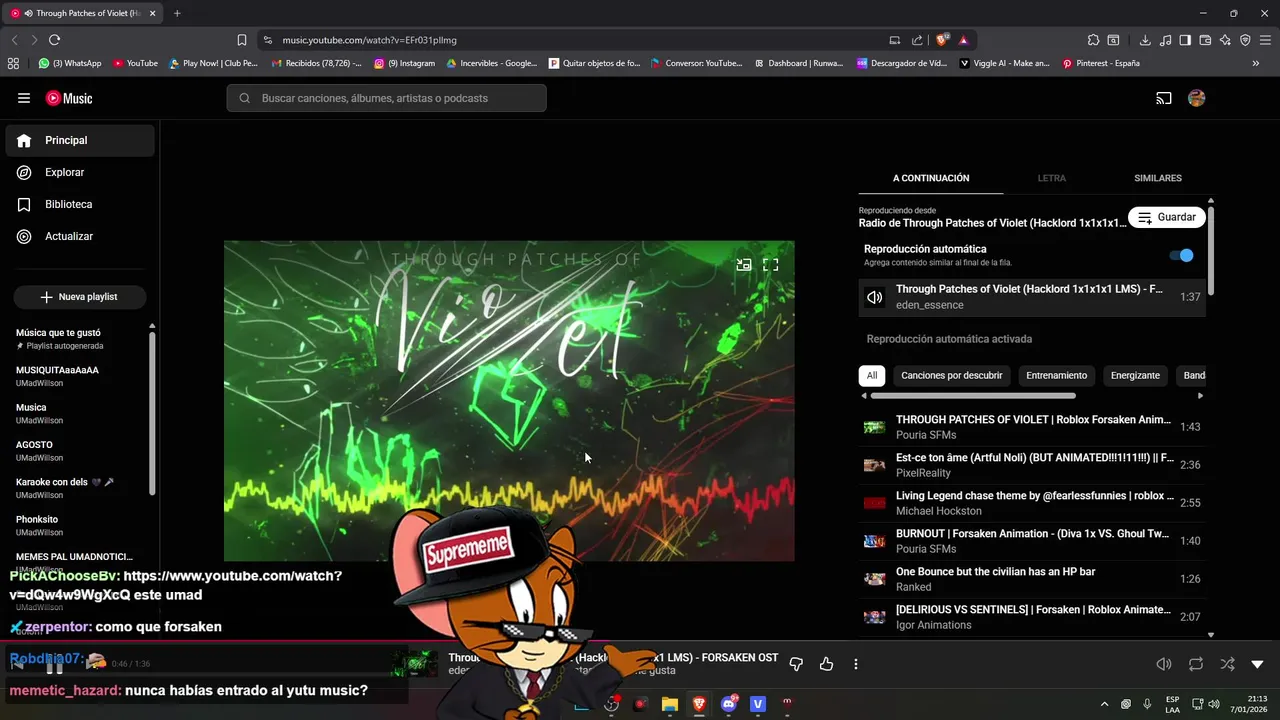Open the browser main hamburger menu
Image resolution: width=1280 pixels, height=720 pixels.
1264,40
